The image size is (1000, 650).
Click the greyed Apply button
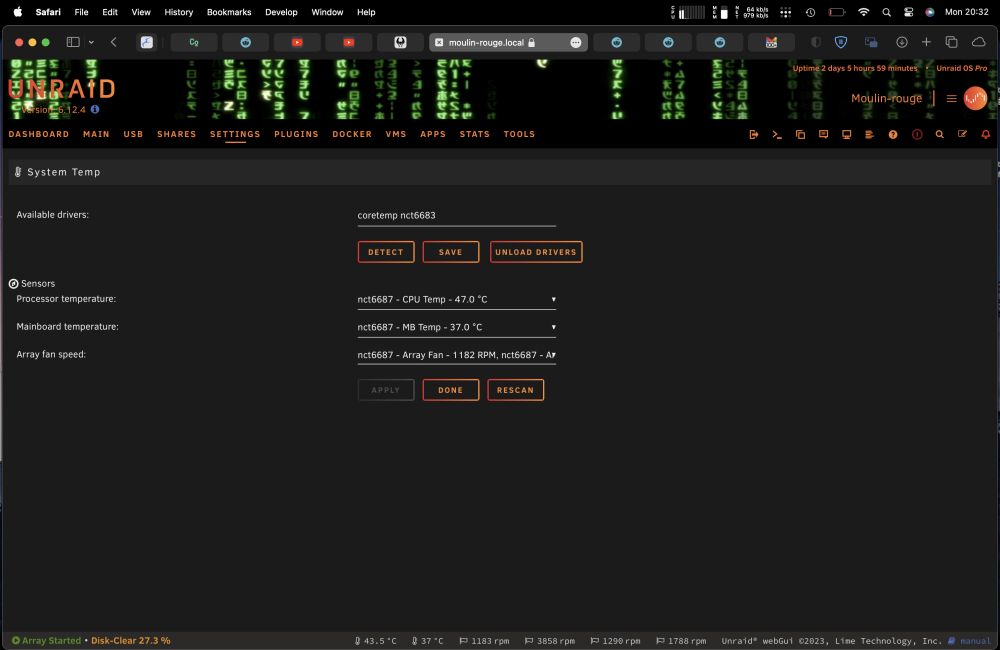386,390
